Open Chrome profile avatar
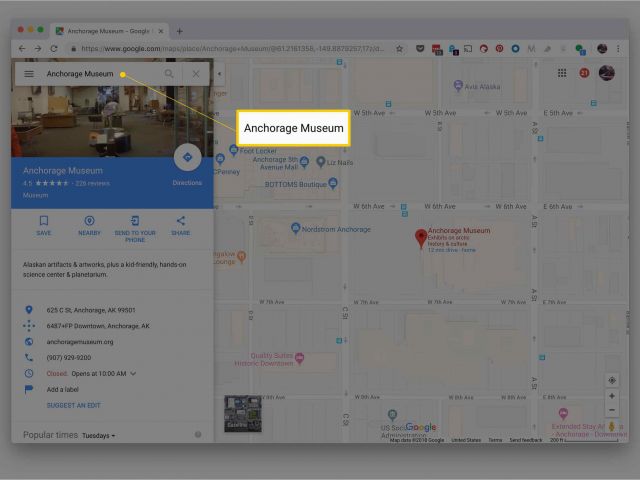 tap(602, 49)
